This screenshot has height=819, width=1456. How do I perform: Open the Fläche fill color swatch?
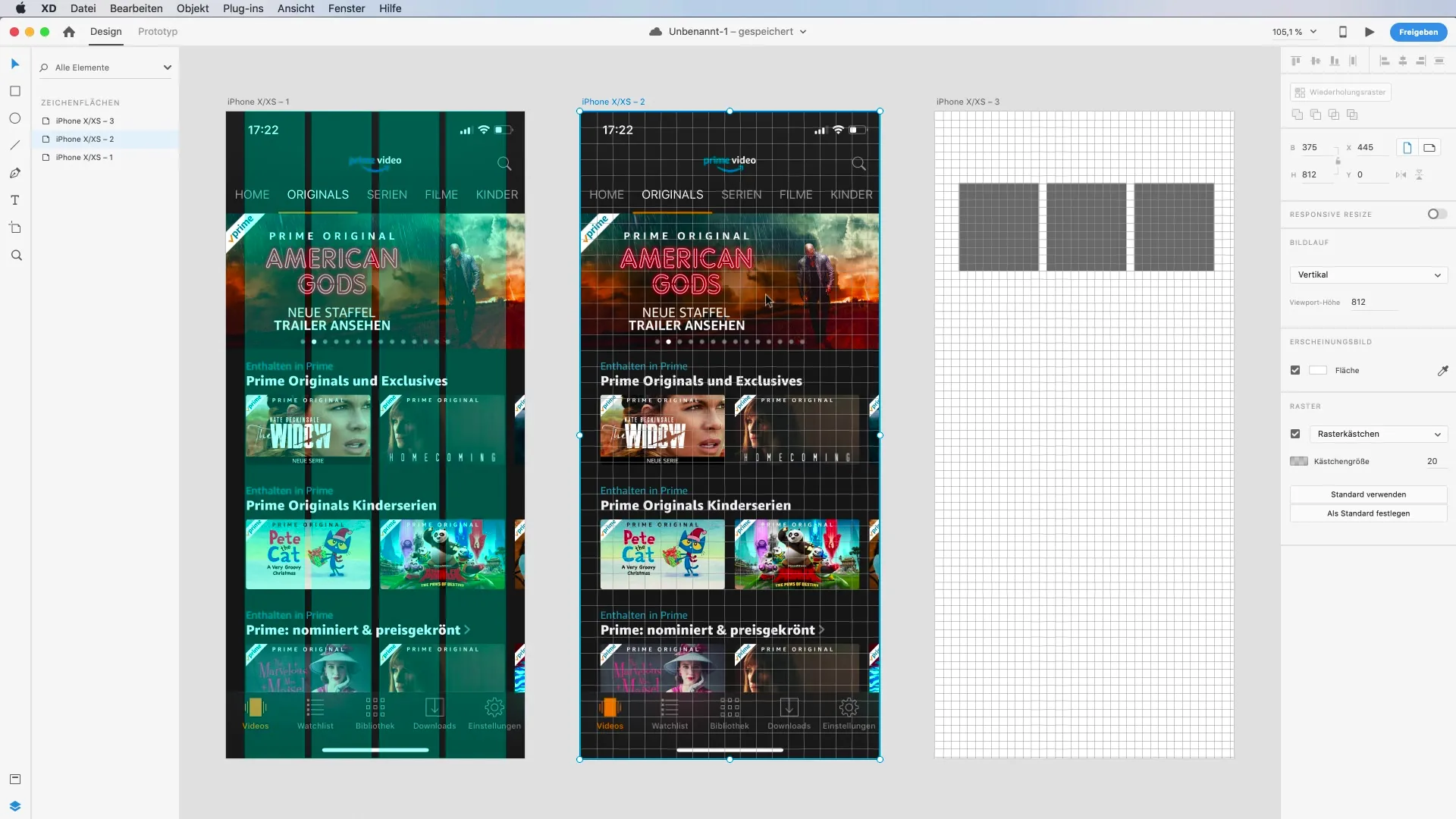[x=1318, y=371]
